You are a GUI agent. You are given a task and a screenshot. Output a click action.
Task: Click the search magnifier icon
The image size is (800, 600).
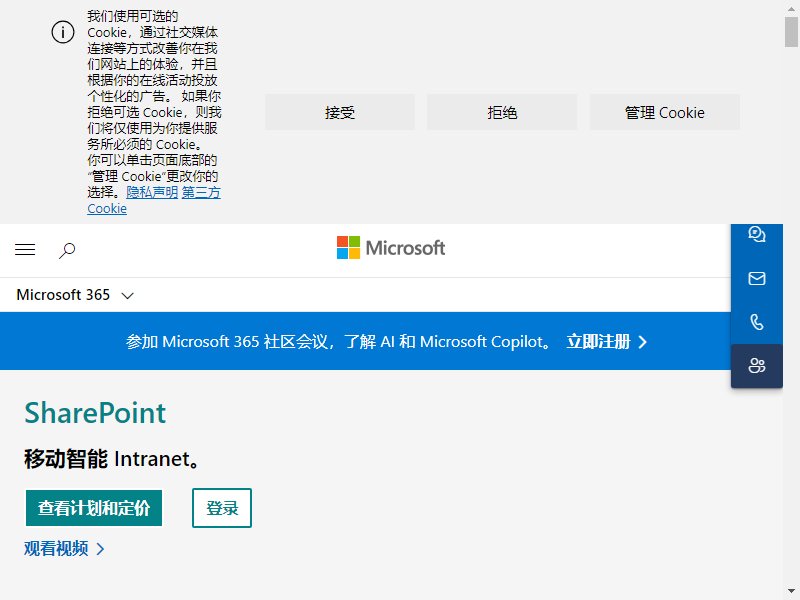click(67, 251)
